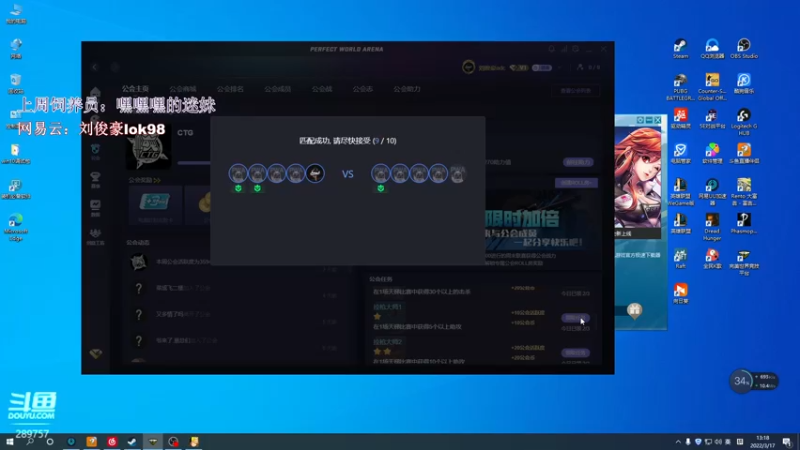The width and height of the screenshot is (800, 450).
Task: Open the Logitech G HUB shortcut
Action: coord(744,122)
